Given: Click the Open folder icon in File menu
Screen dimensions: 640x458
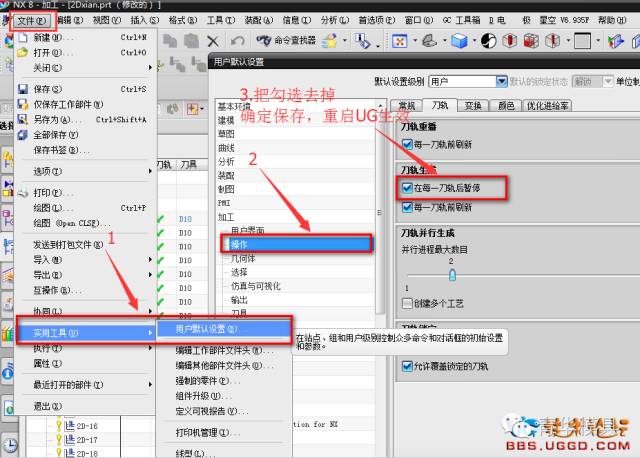Looking at the screenshot, I should pos(23,53).
